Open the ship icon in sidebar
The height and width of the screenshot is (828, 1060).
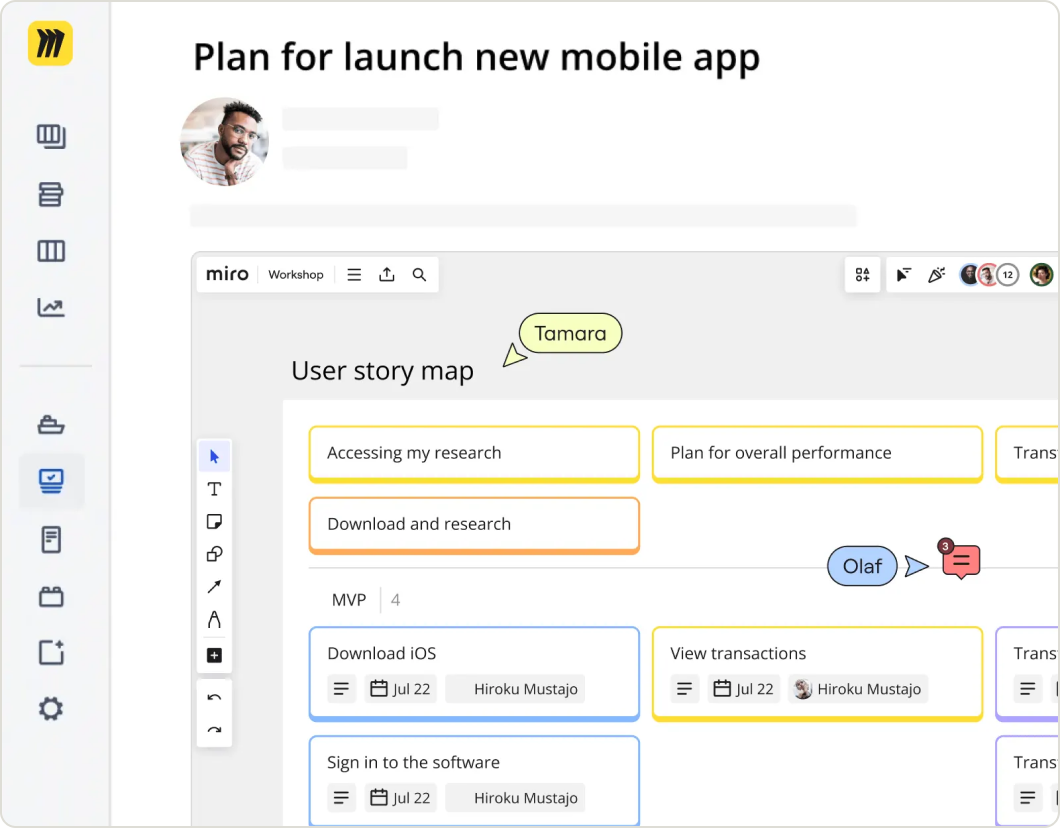pyautogui.click(x=51, y=425)
